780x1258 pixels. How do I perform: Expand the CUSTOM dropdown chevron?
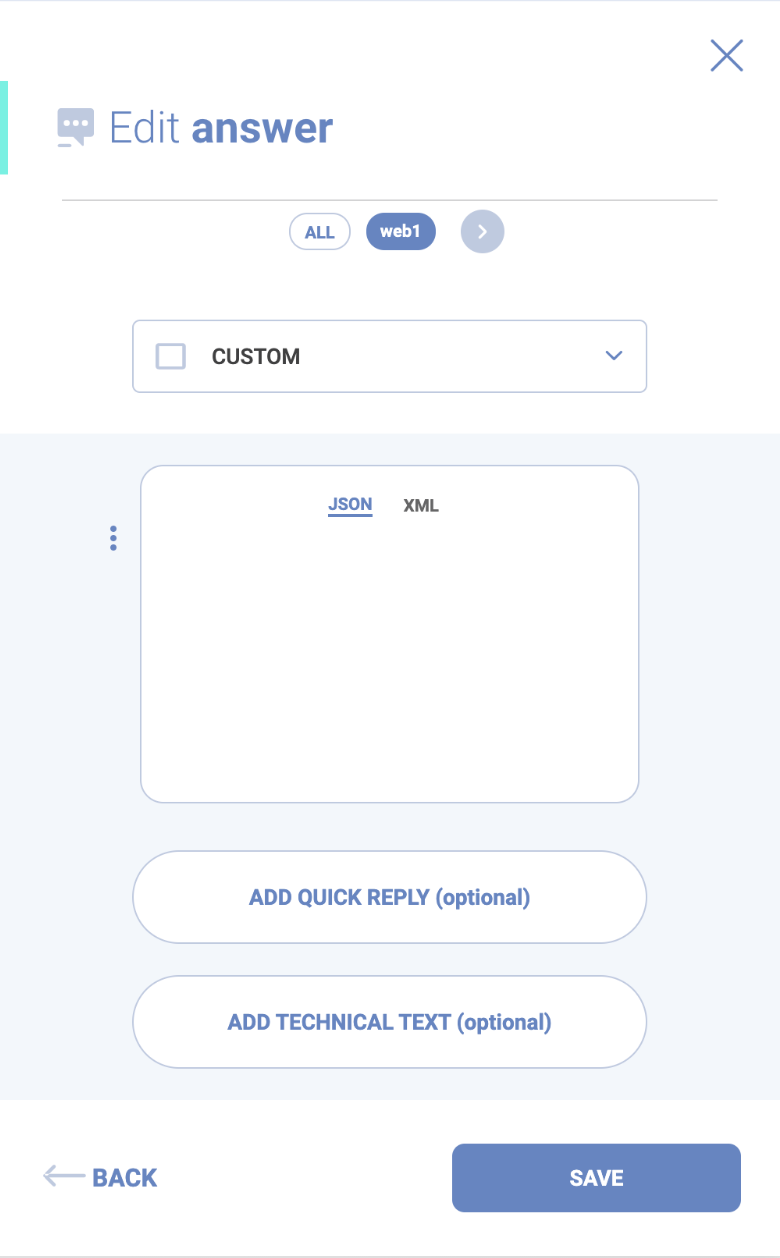tap(614, 356)
